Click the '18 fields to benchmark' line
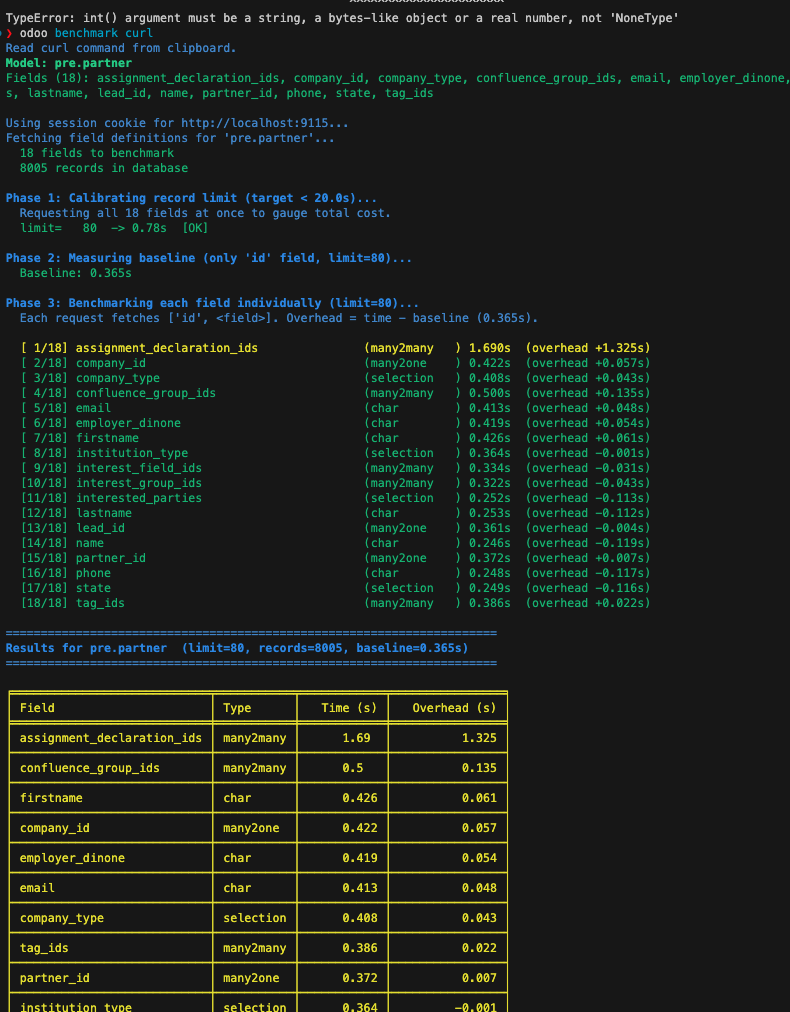This screenshot has width=790, height=1012. point(97,153)
